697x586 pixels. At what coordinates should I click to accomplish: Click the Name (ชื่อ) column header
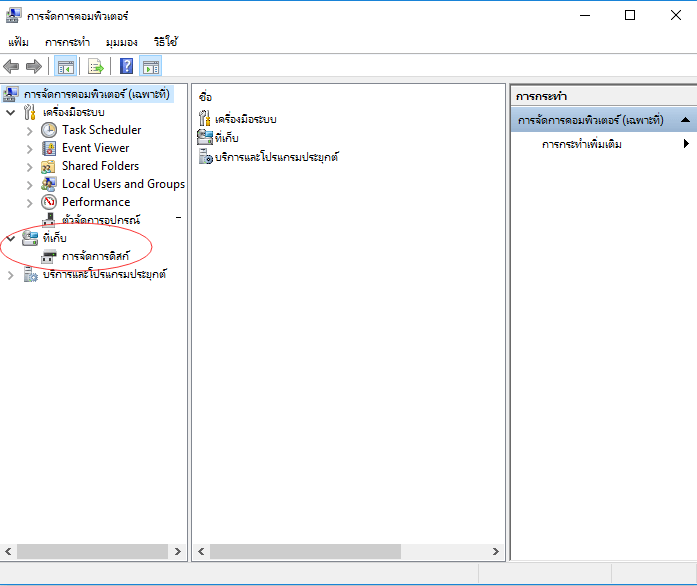(206, 96)
